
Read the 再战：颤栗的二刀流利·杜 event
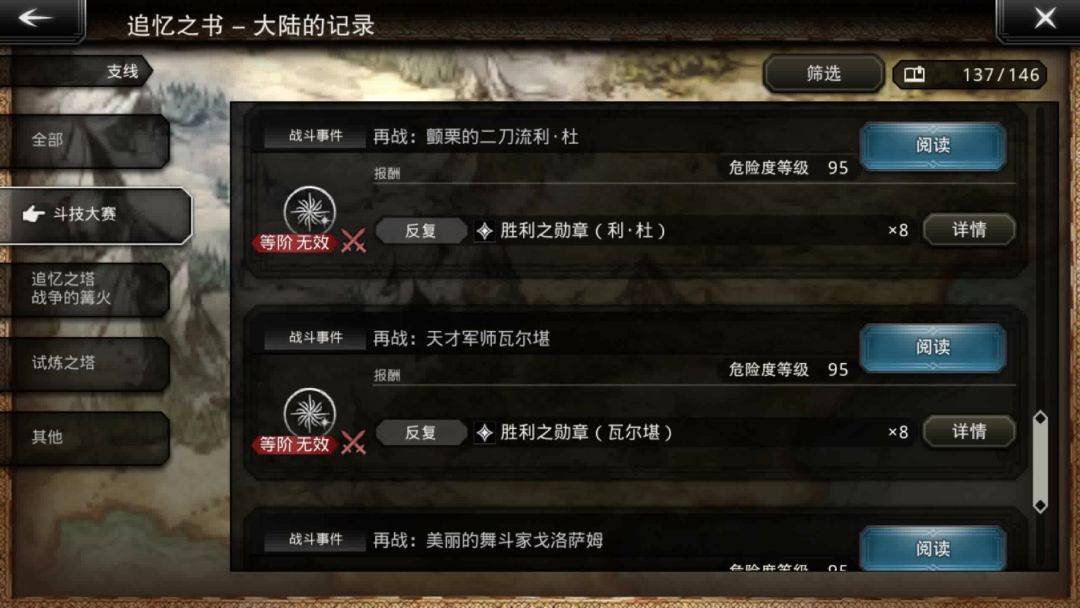[933, 145]
